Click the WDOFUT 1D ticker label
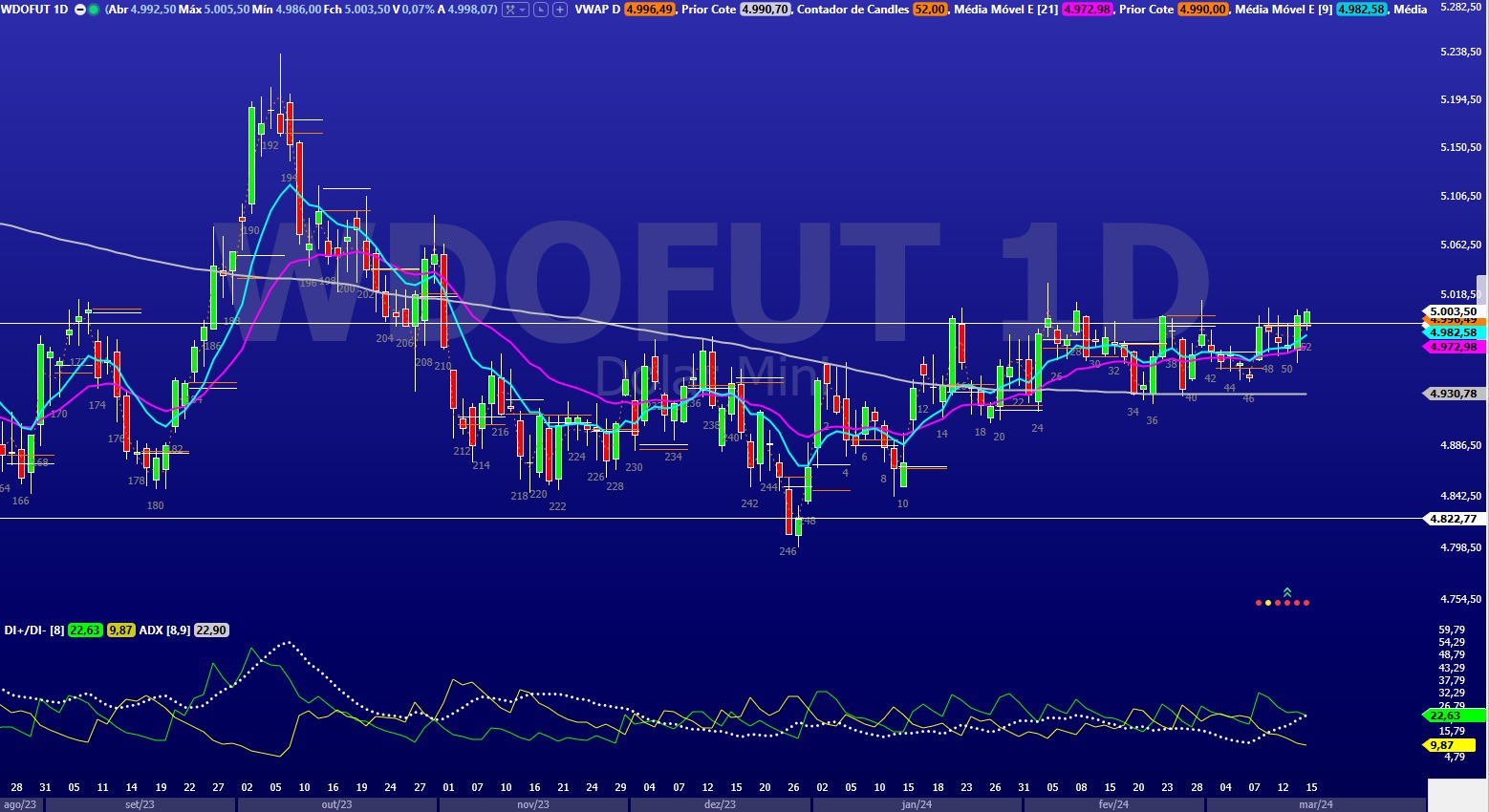1489x812 pixels. click(36, 10)
